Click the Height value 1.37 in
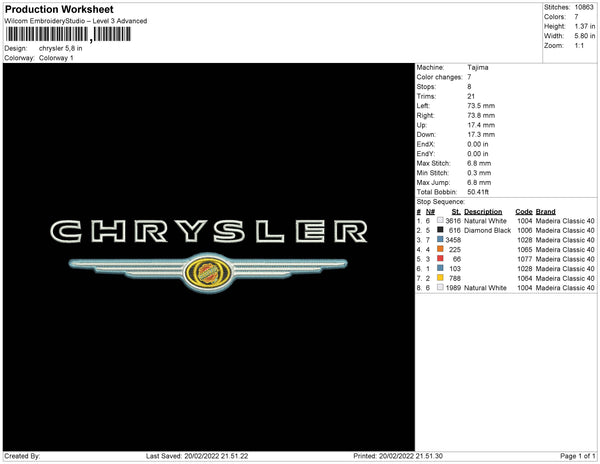 coord(585,26)
